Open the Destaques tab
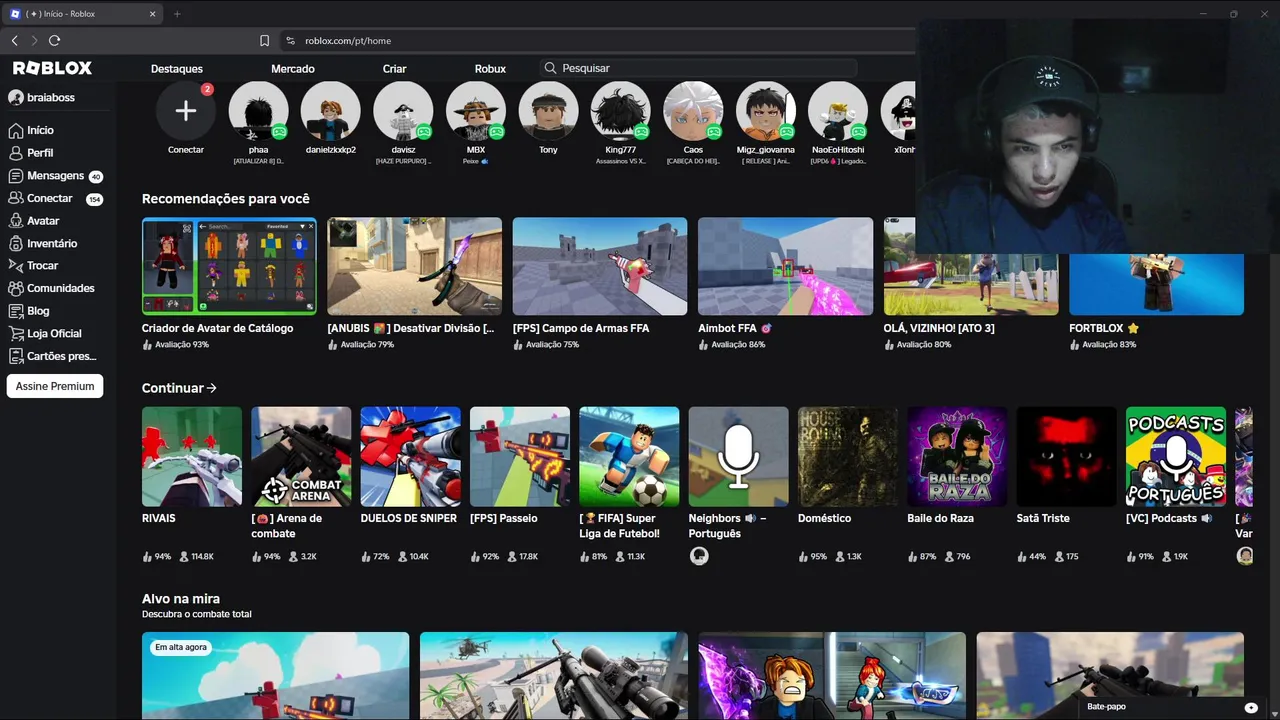Screen dimensions: 1280x720 (x=177, y=69)
